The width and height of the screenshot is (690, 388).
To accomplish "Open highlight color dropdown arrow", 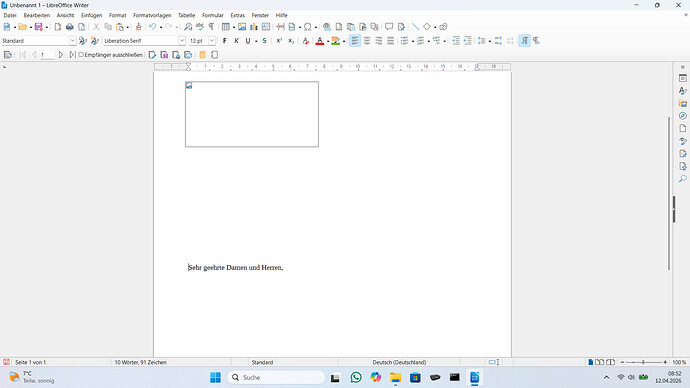I will click(x=344, y=41).
